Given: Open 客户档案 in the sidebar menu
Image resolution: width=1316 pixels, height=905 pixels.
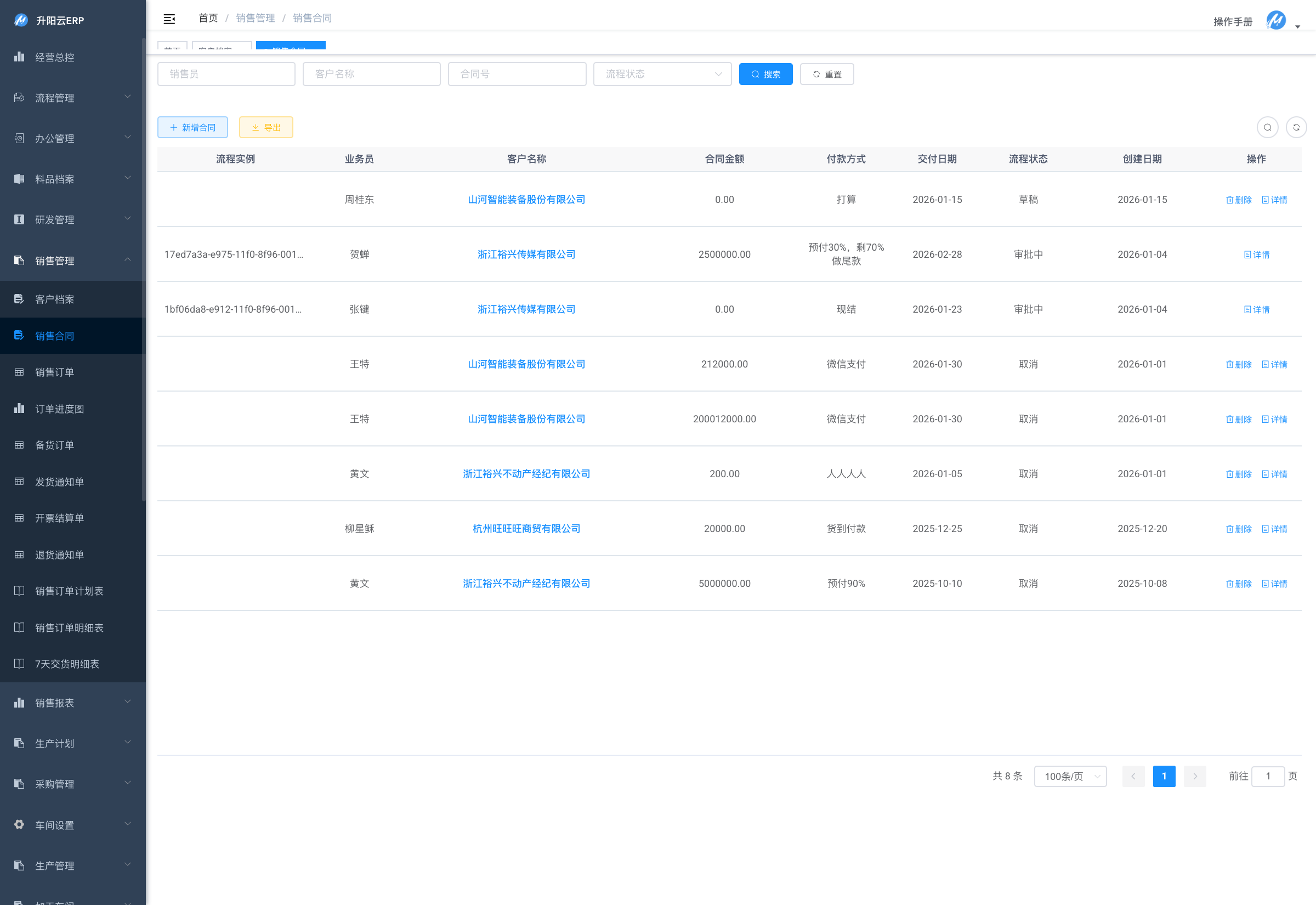Looking at the screenshot, I should [x=54, y=299].
